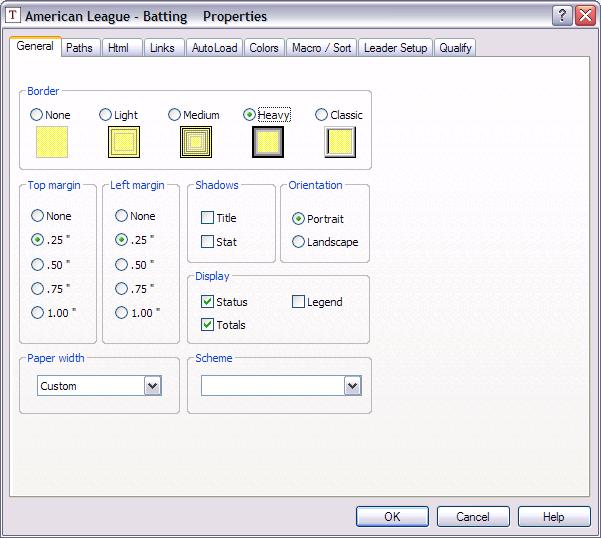Choose Landscape orientation
The width and height of the screenshot is (601, 538).
pyautogui.click(x=298, y=242)
